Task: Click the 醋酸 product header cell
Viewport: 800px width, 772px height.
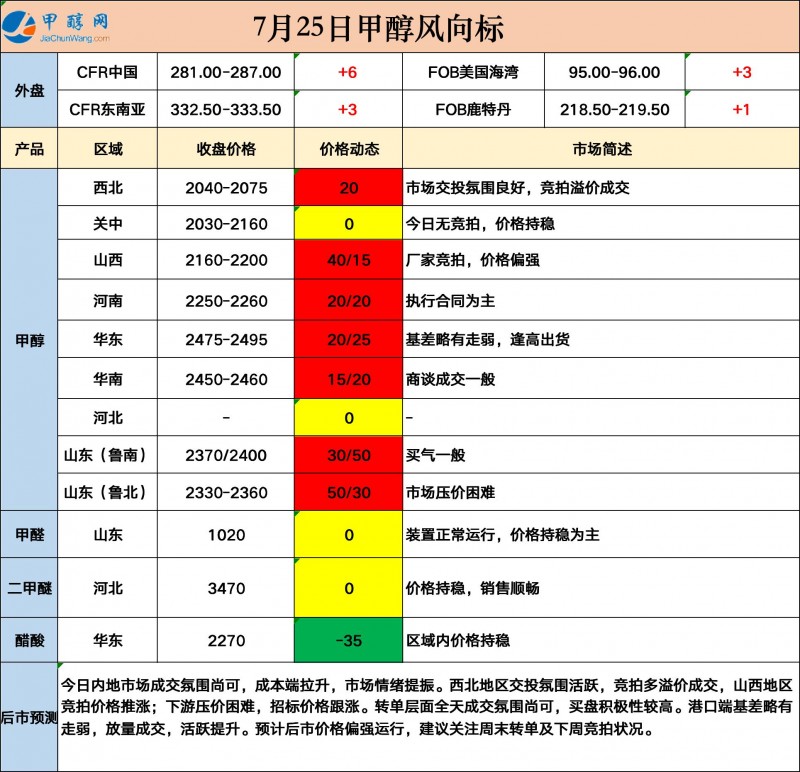Action: click(29, 640)
